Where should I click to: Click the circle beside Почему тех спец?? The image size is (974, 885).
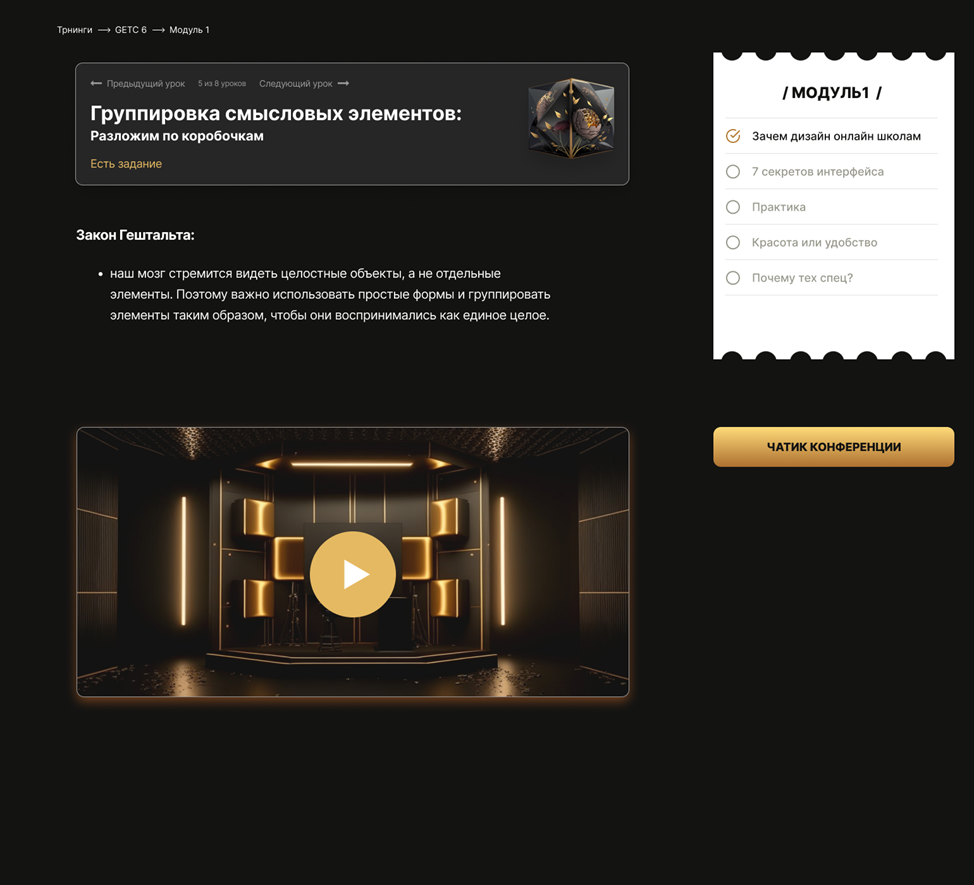pyautogui.click(x=733, y=278)
